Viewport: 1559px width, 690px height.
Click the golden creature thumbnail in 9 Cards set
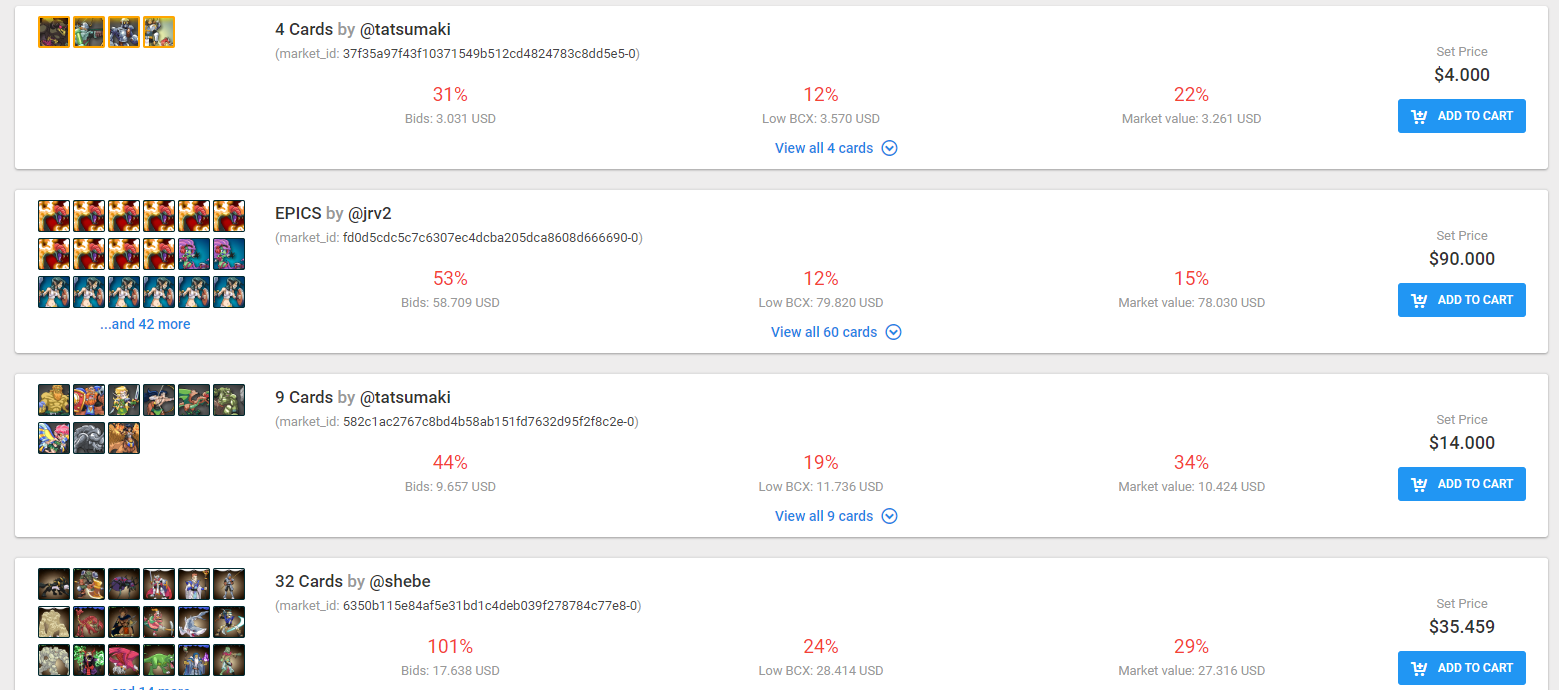coord(54,400)
